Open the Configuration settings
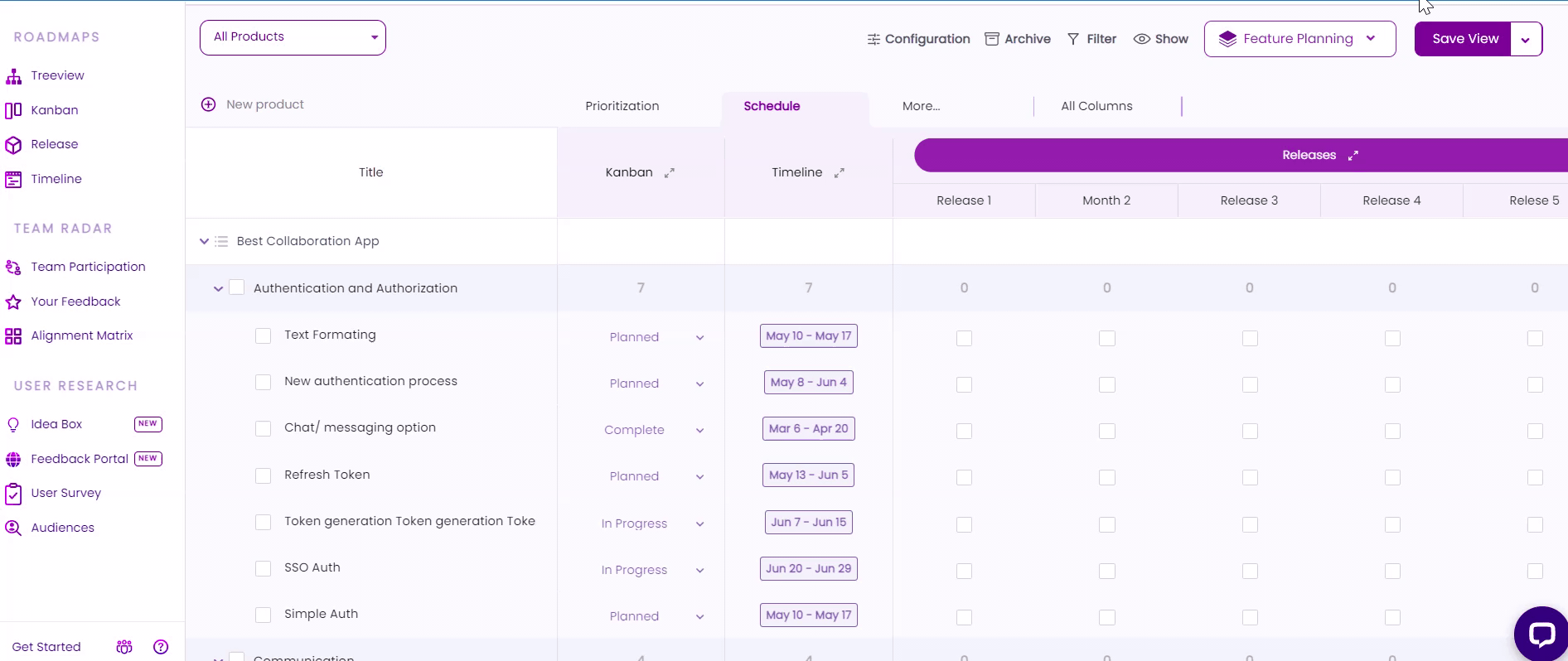 coord(918,39)
